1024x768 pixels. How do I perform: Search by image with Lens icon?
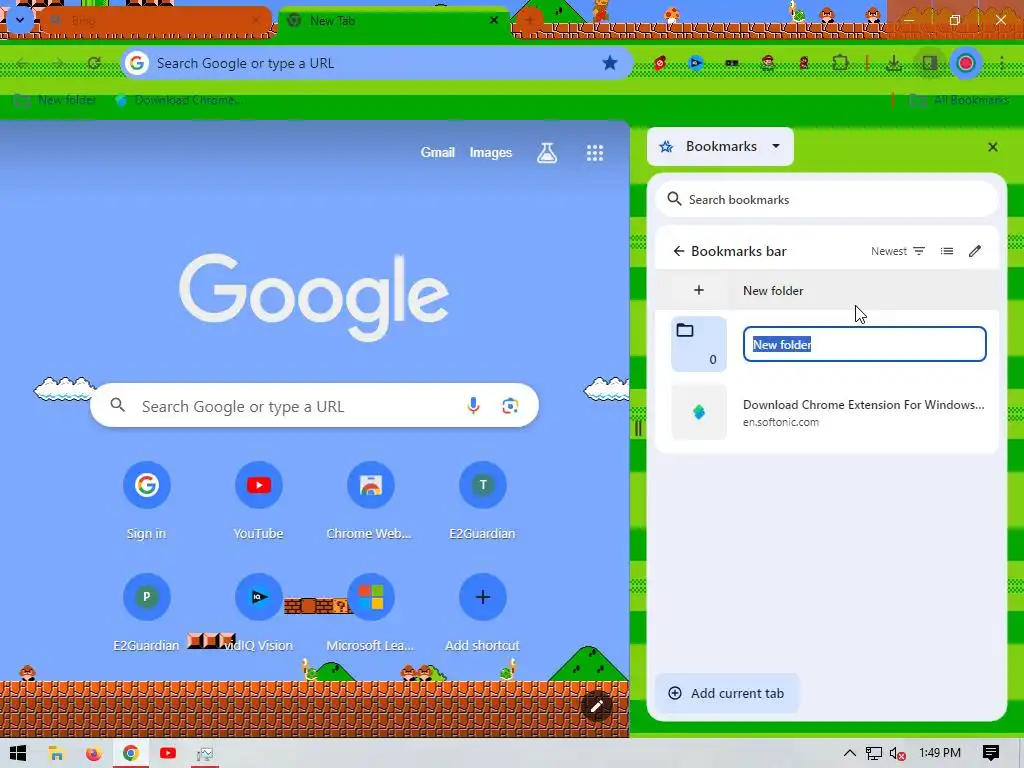pyautogui.click(x=510, y=406)
